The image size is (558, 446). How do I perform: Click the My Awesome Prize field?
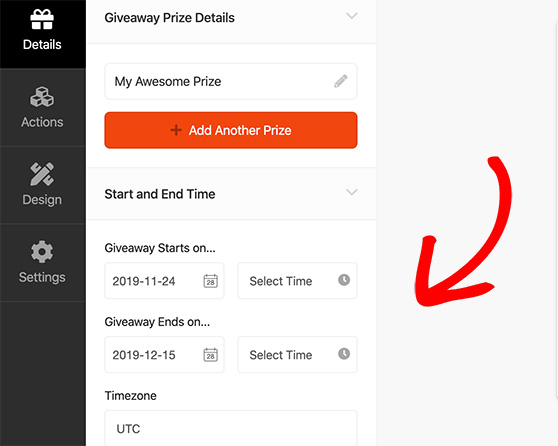(231, 82)
